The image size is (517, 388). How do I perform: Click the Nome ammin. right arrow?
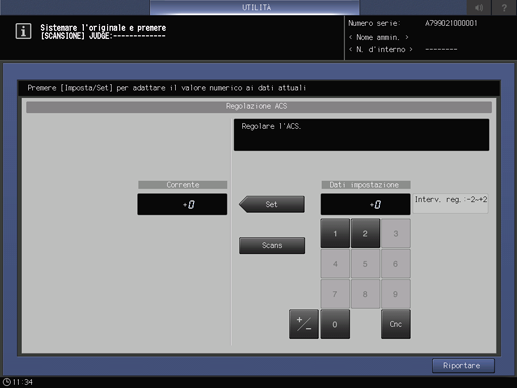pyautogui.click(x=407, y=37)
